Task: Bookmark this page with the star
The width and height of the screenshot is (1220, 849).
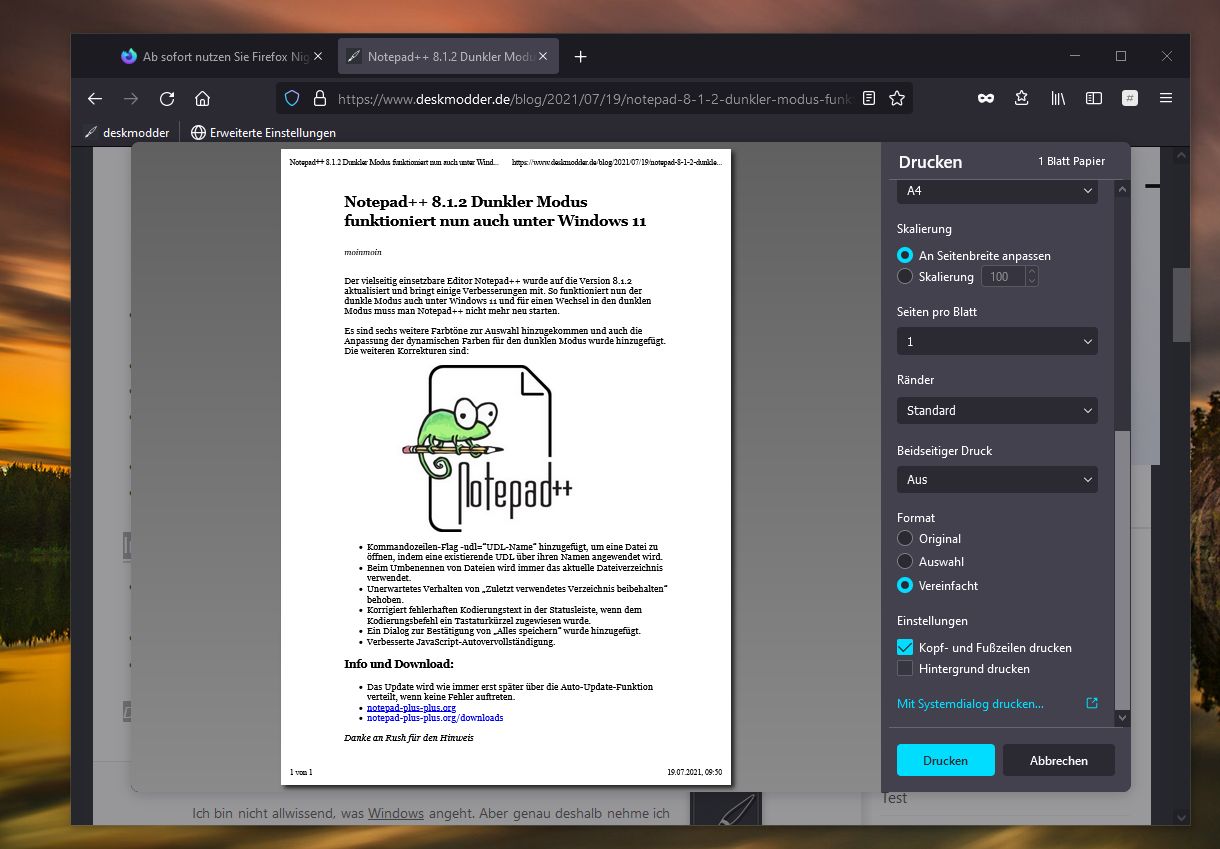Action: 897,98
